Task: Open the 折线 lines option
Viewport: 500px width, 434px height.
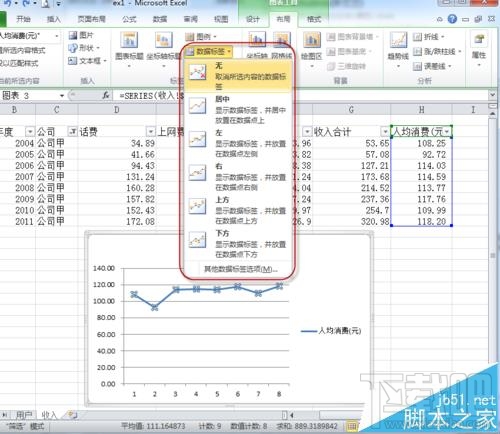Action: (x=429, y=37)
